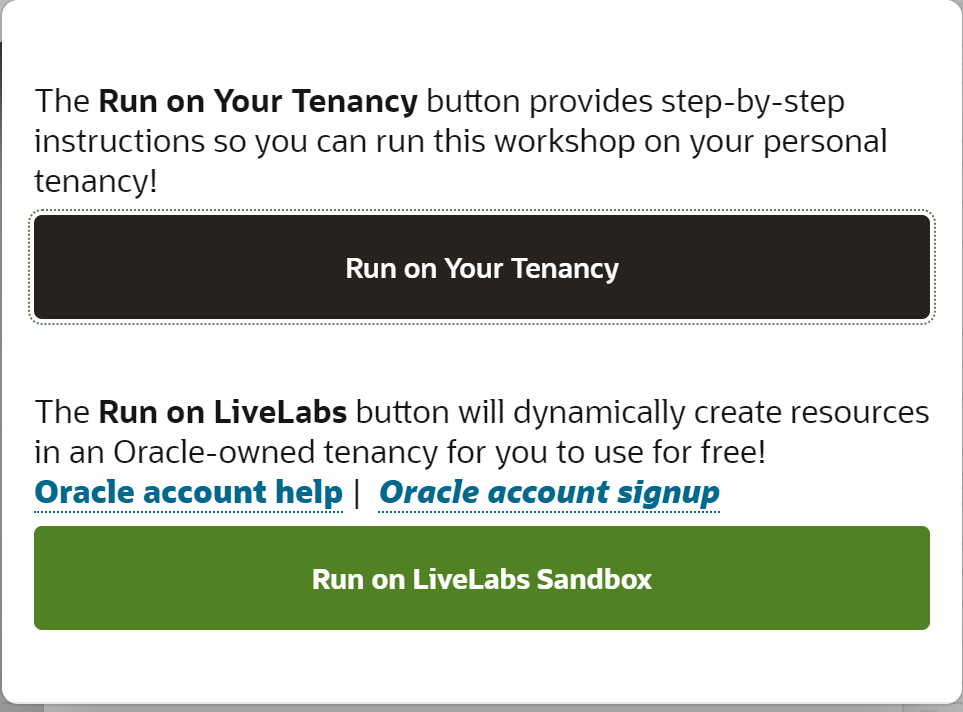Follow the italic Oracle account signup link
Image resolution: width=963 pixels, height=712 pixels.
point(549,493)
